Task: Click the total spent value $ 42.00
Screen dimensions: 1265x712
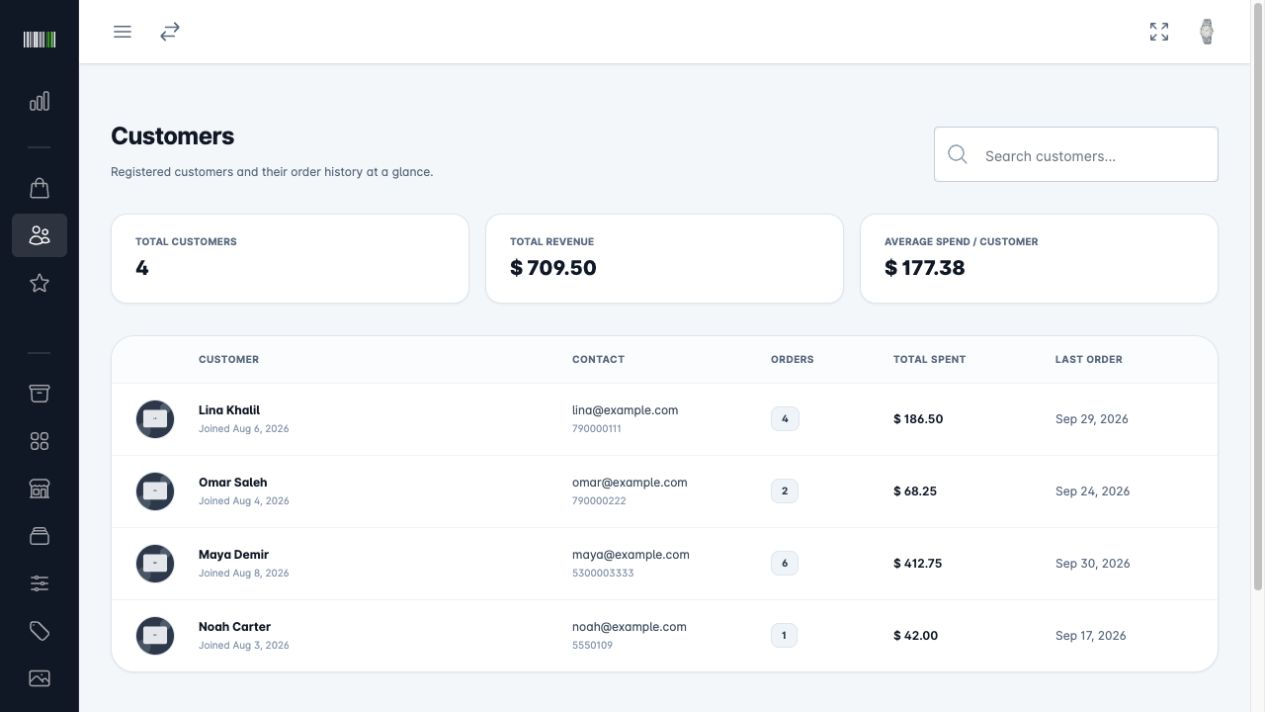Action: [916, 635]
